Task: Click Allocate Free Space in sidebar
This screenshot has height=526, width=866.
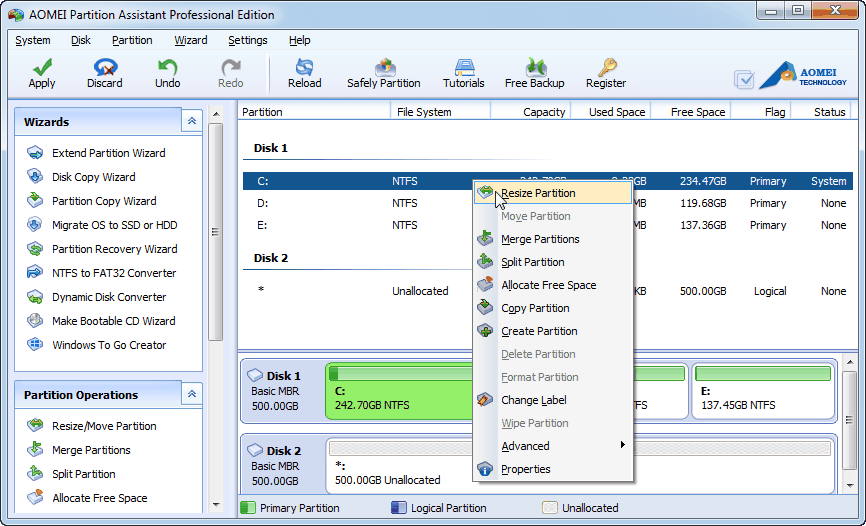Action: click(x=87, y=498)
